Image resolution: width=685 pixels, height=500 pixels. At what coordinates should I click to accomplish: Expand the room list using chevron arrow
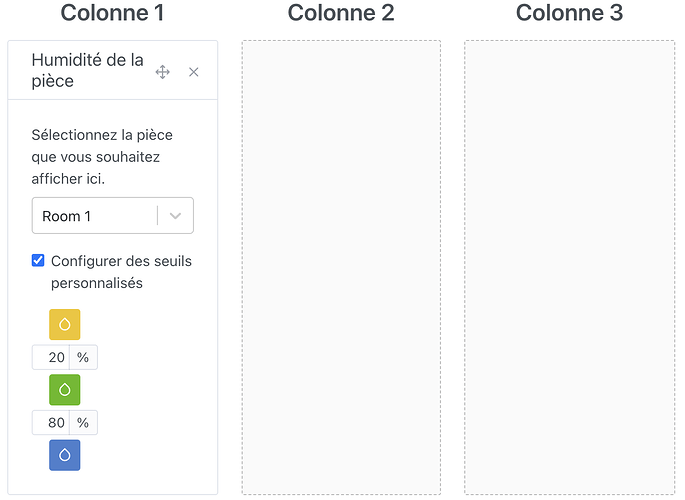pos(176,216)
